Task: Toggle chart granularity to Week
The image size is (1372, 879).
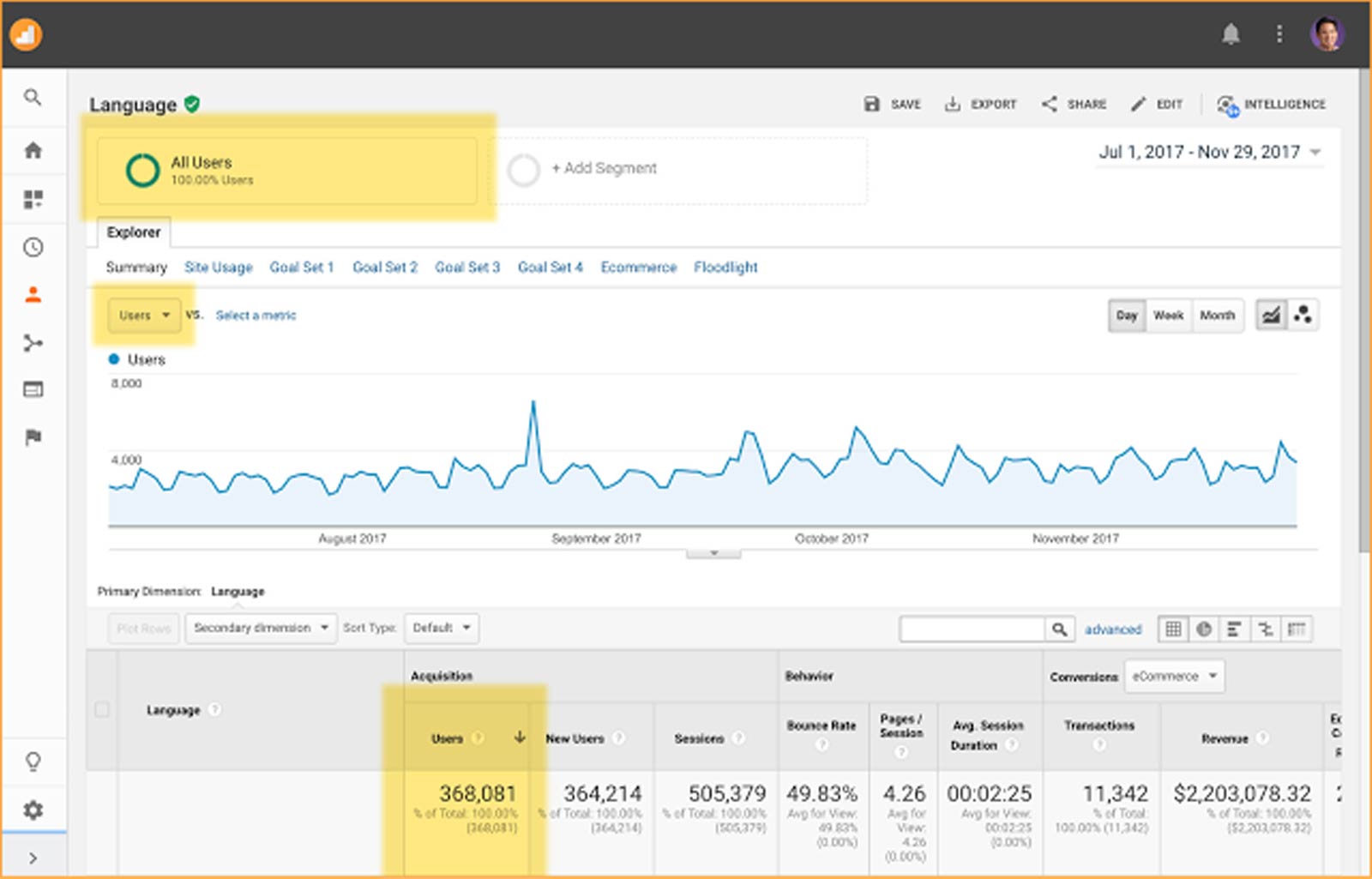Action: 1168,316
